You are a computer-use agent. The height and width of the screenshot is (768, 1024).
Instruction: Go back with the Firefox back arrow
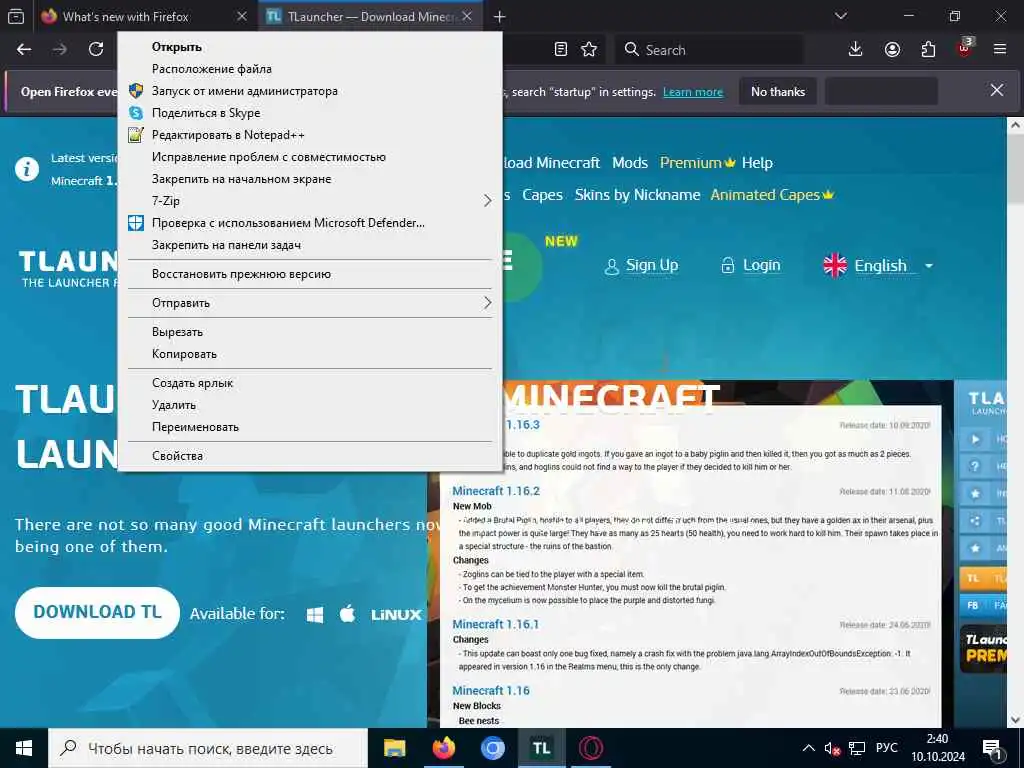(24, 50)
